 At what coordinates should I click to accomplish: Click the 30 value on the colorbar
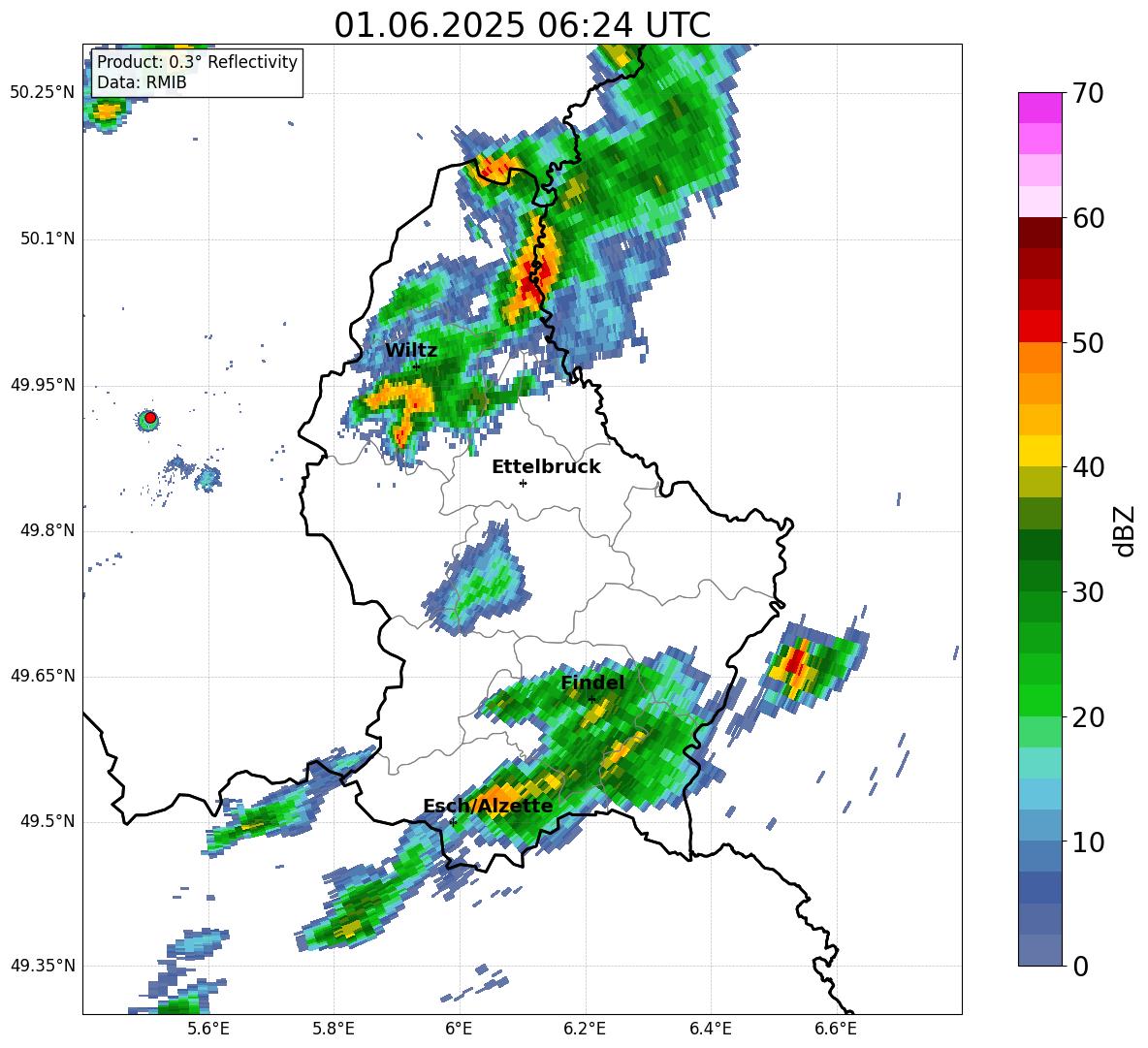click(x=1088, y=592)
